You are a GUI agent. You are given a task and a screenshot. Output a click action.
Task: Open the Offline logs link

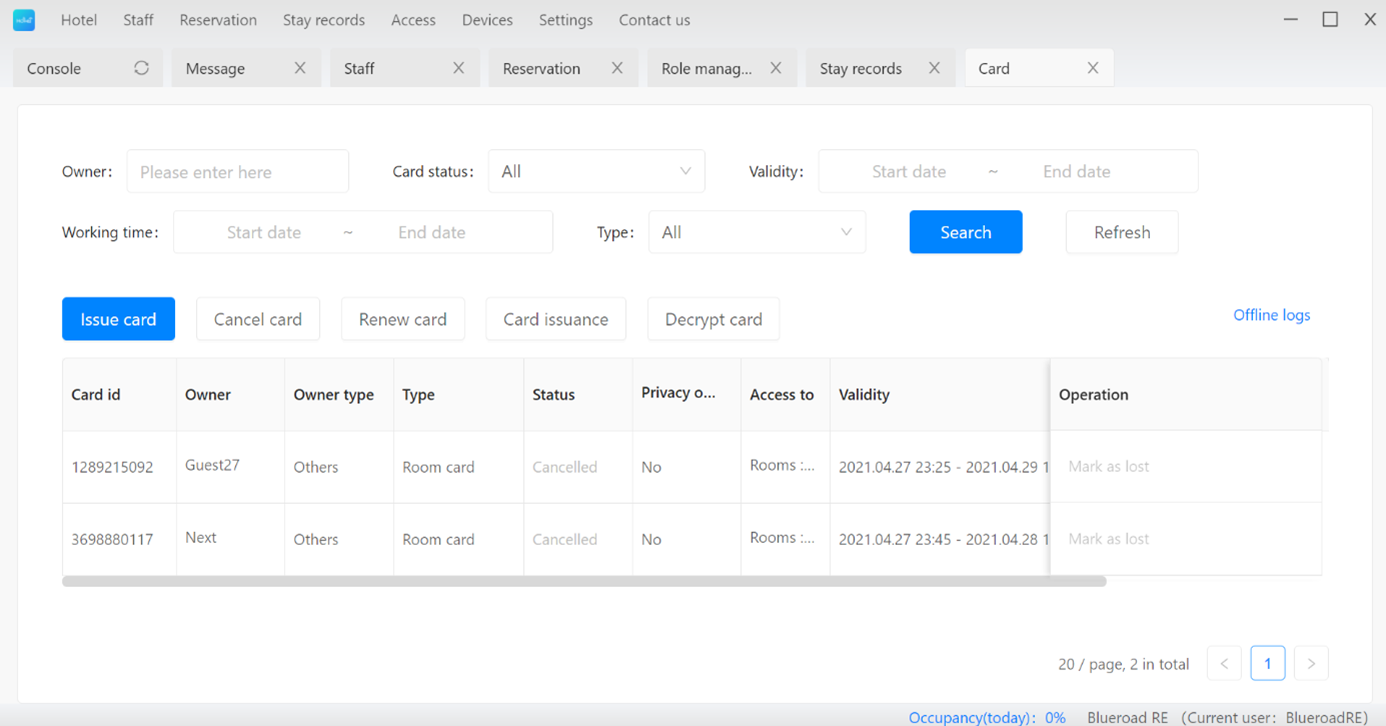coord(1271,315)
